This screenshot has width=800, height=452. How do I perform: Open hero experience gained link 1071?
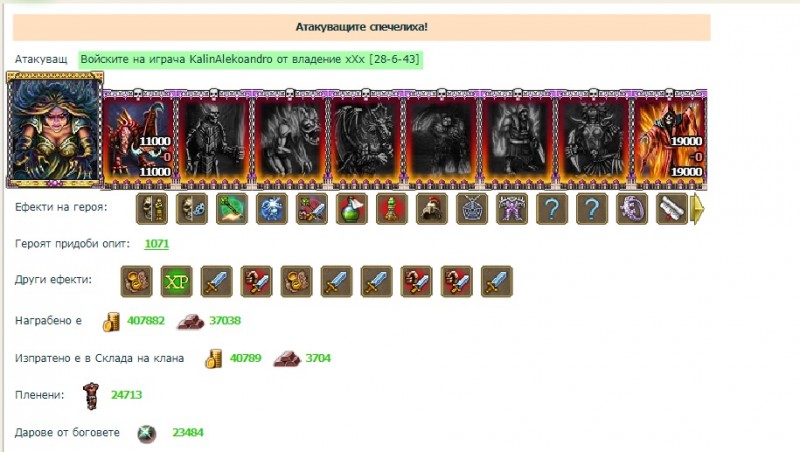(x=157, y=243)
